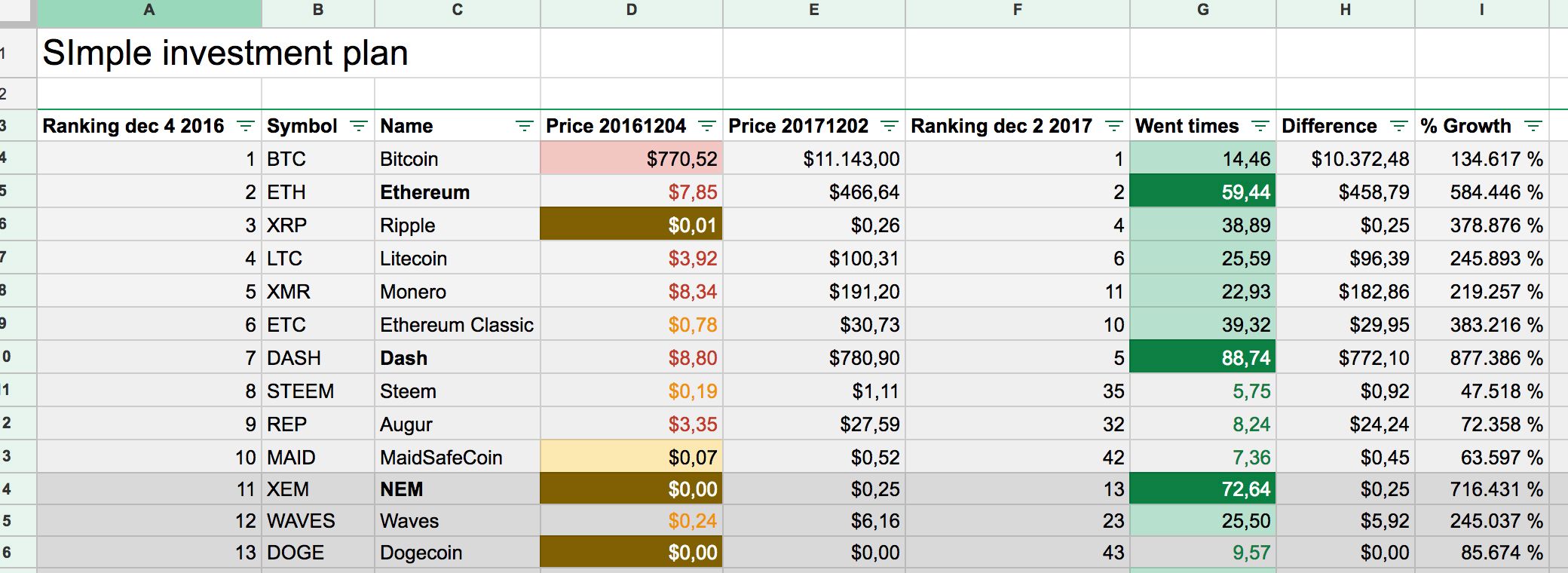Click the BTC symbol cell
The width and height of the screenshot is (1568, 573).
318,159
